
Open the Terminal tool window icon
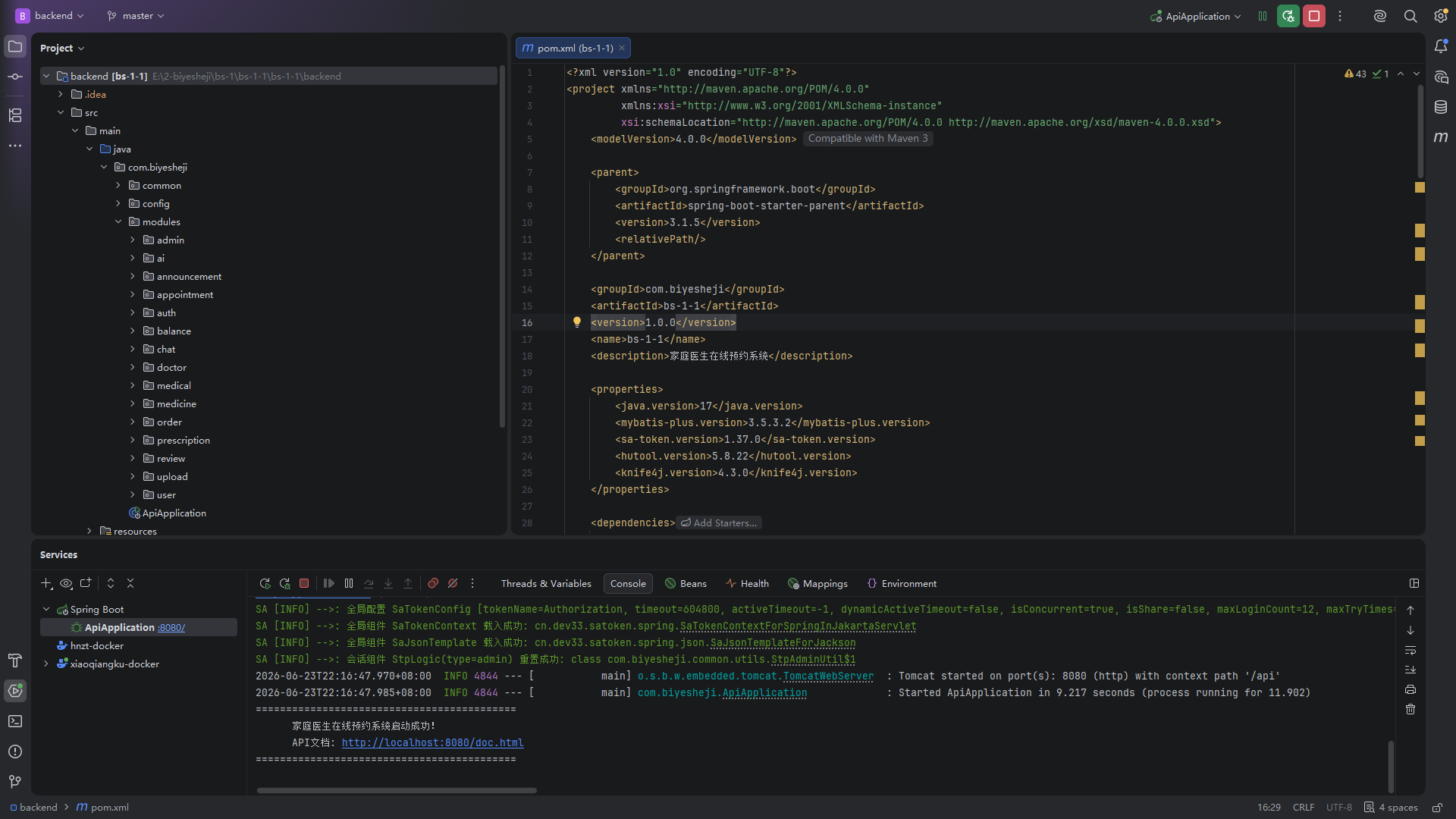click(15, 721)
